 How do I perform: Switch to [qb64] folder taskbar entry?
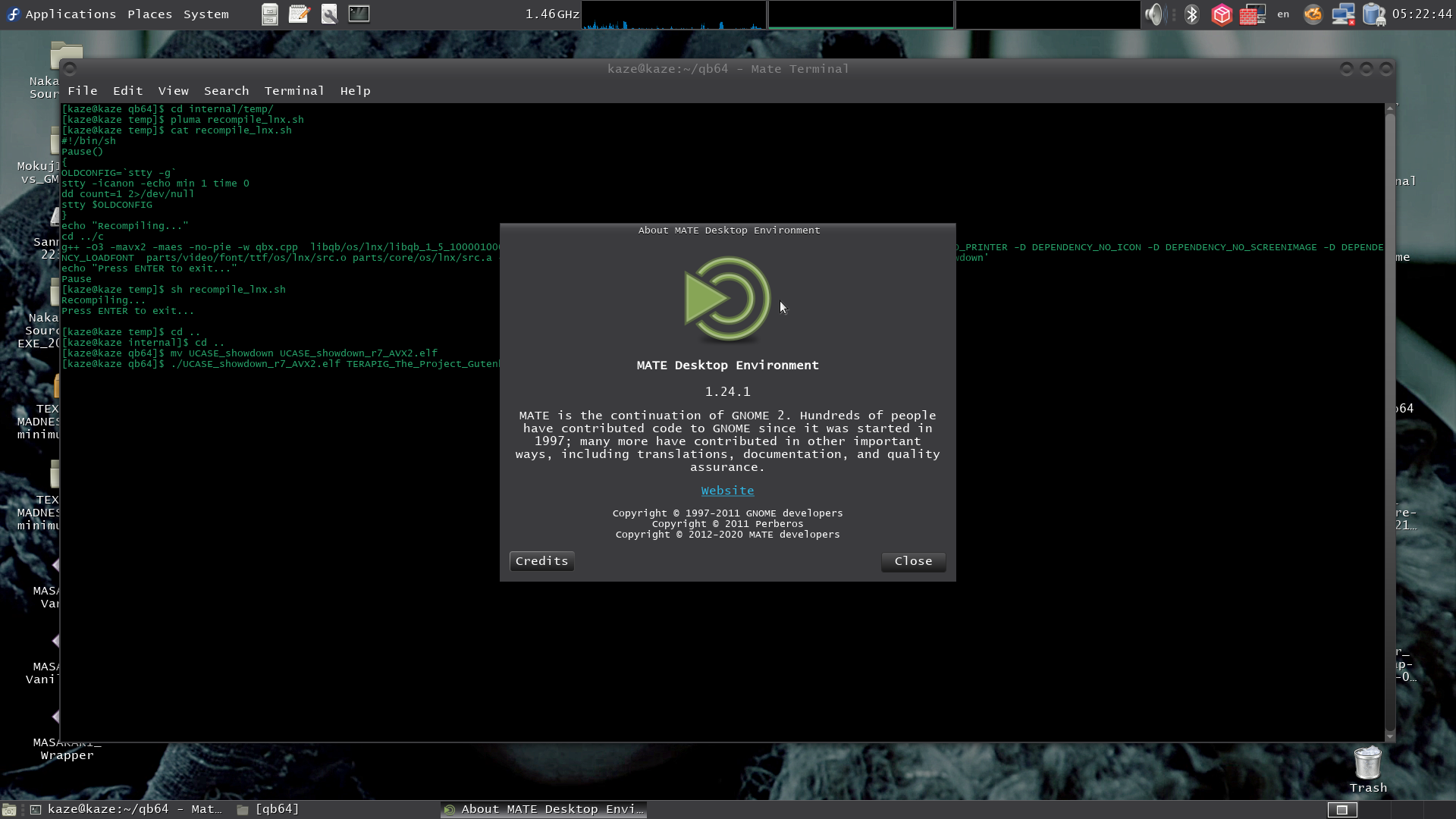268,809
